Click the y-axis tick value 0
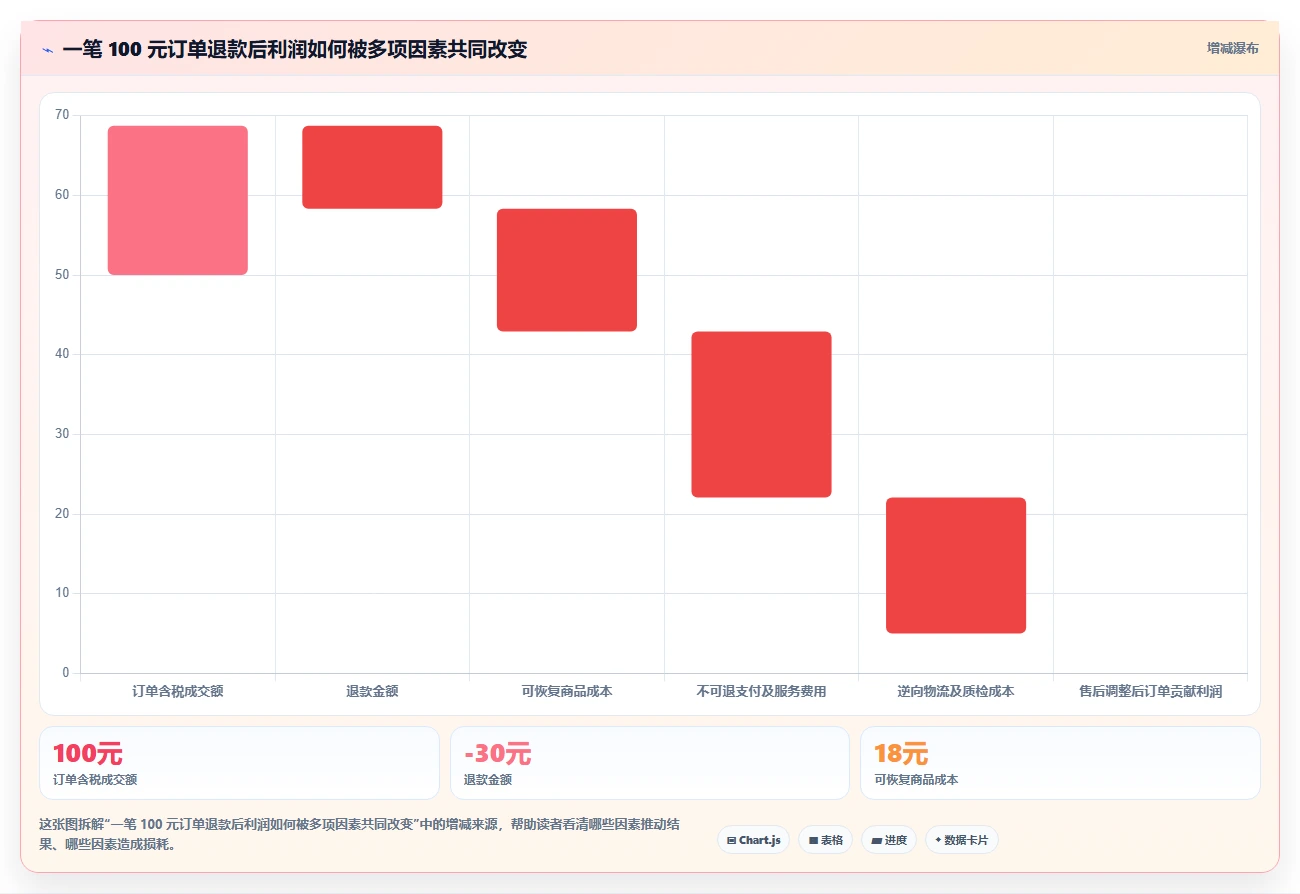Image resolution: width=1300 pixels, height=894 pixels. click(66, 673)
